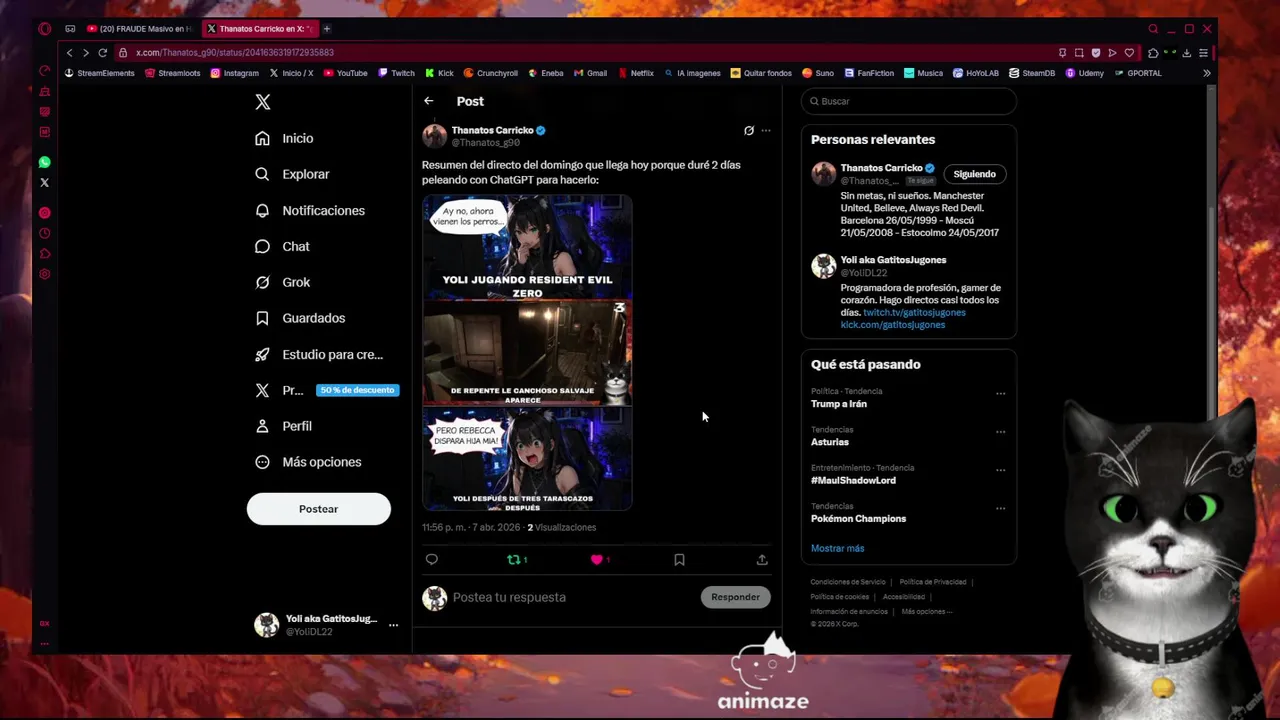Click Siguiendo button for Thanatos Carricko

(974, 174)
